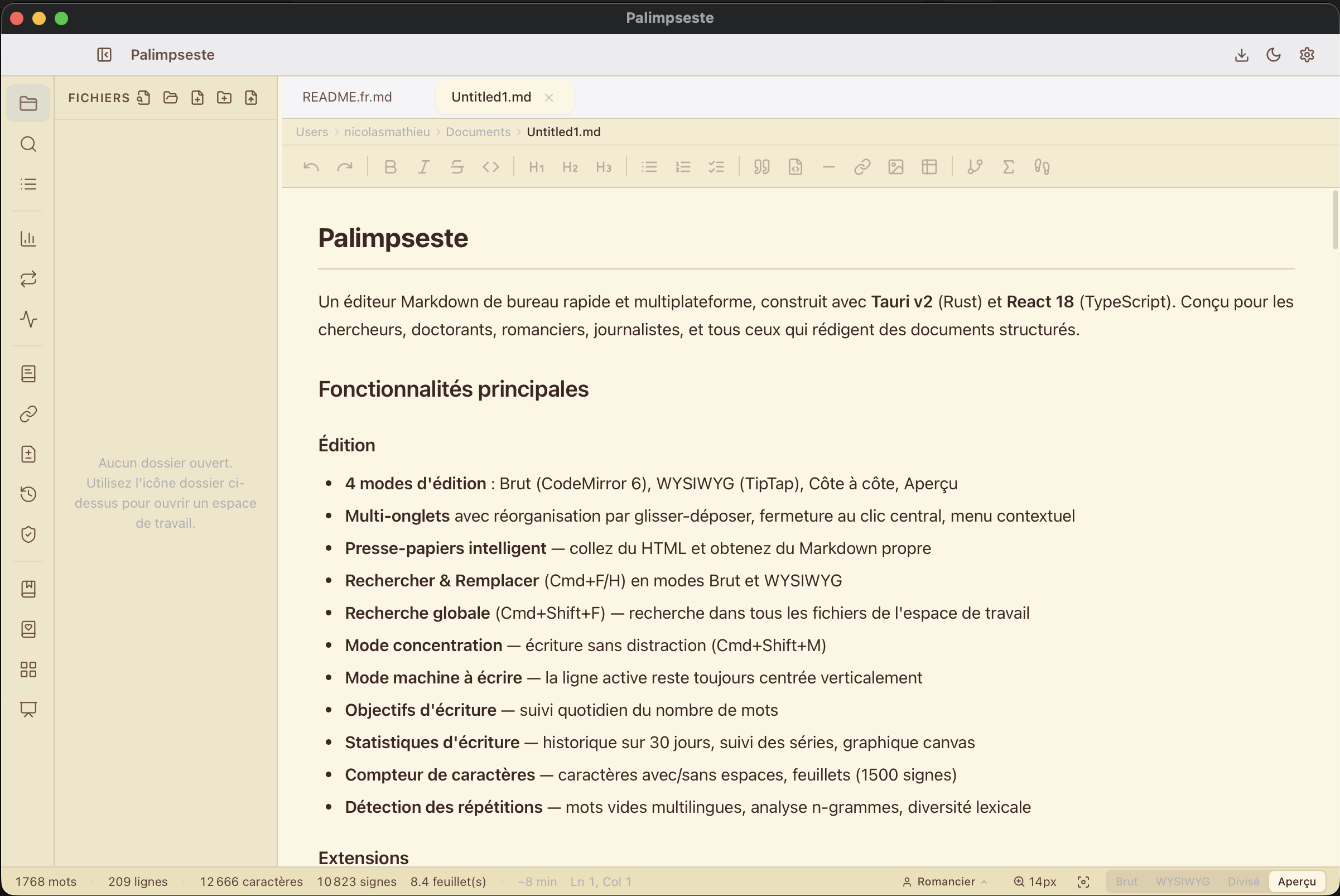Create a new file with file-plus icon
Image resolution: width=1340 pixels, height=896 pixels.
[197, 98]
